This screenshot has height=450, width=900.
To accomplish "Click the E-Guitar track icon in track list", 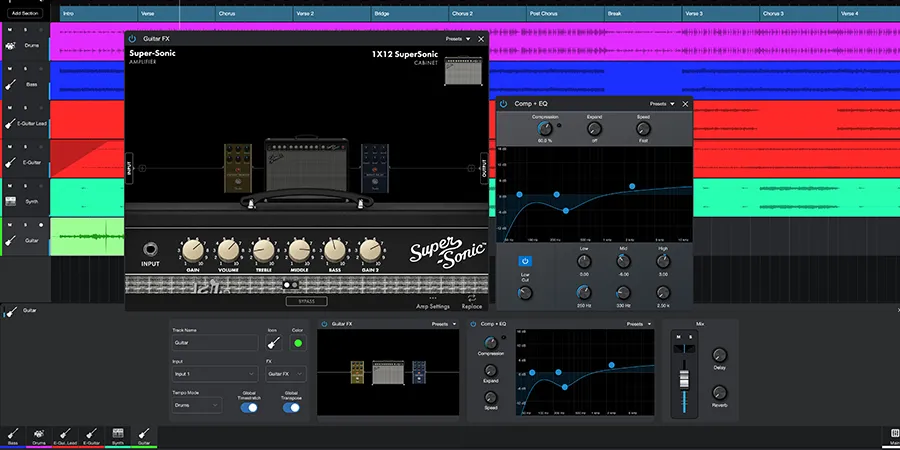I will pos(10,162).
